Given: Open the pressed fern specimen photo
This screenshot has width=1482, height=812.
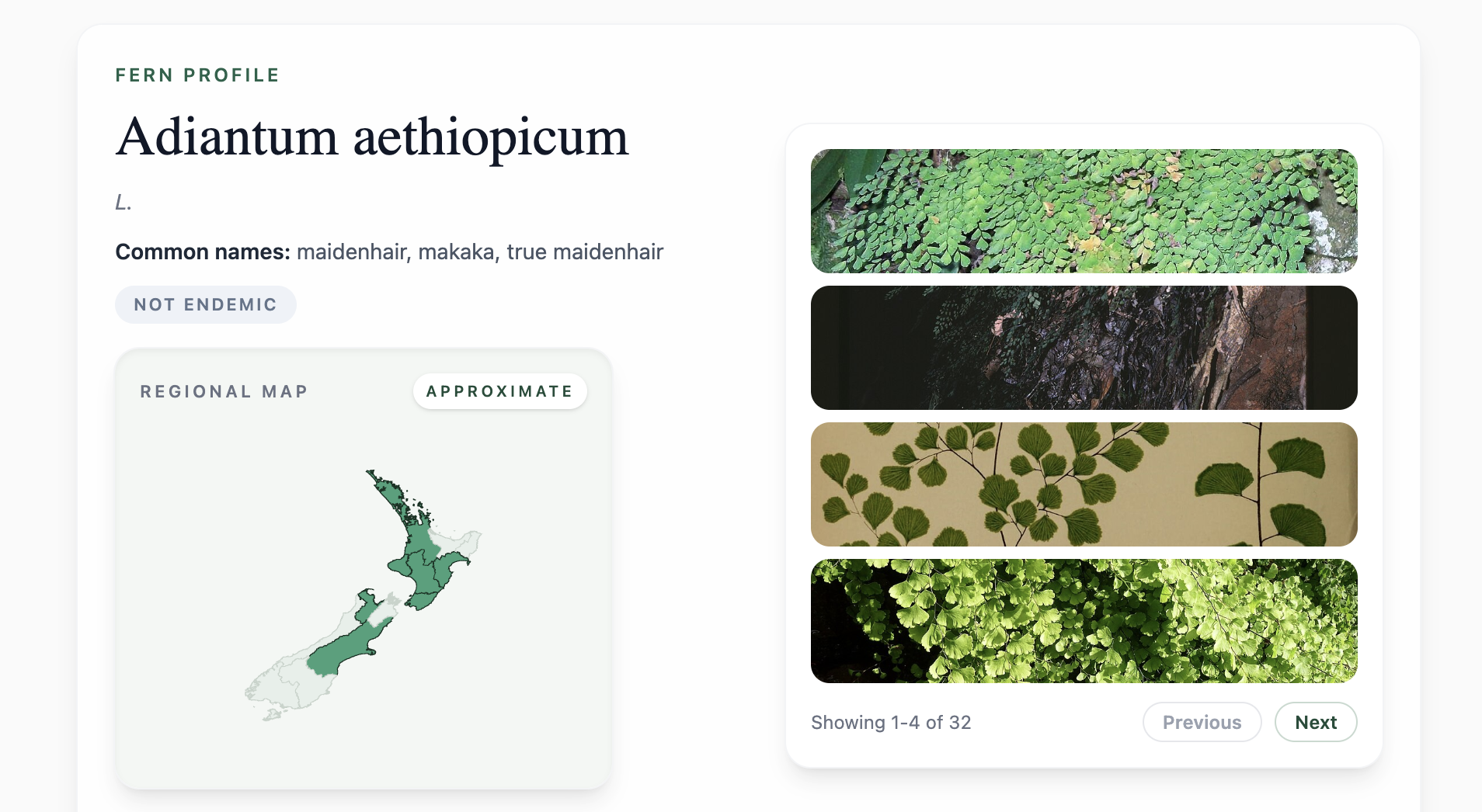Looking at the screenshot, I should (x=1084, y=484).
